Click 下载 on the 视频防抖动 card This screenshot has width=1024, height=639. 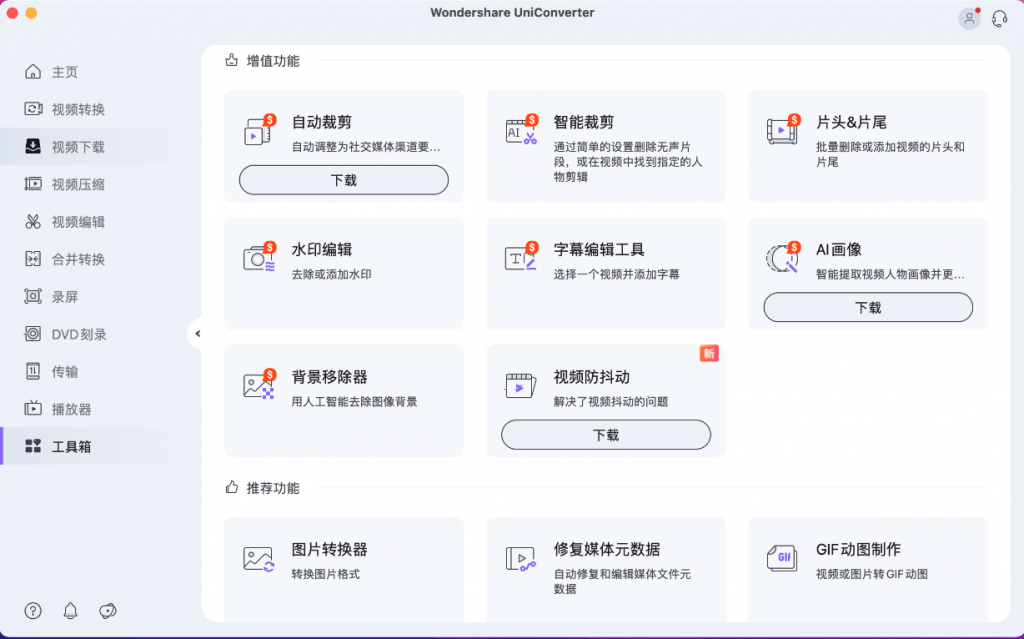[606, 435]
